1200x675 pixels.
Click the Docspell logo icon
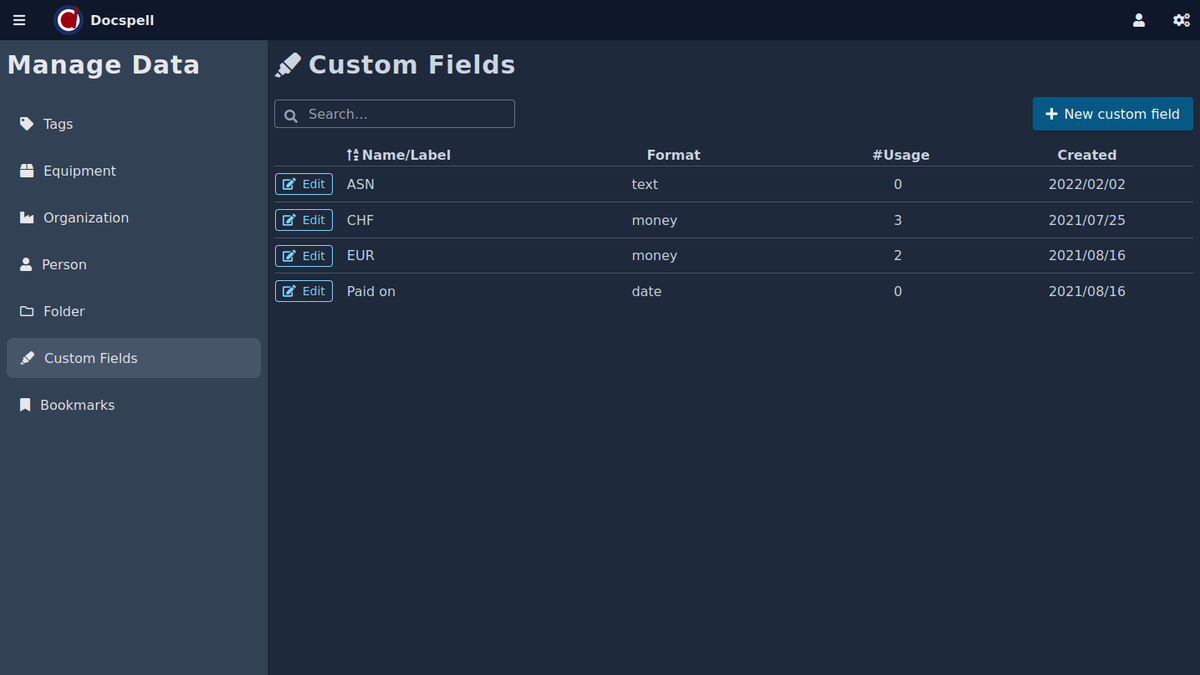tap(68, 20)
